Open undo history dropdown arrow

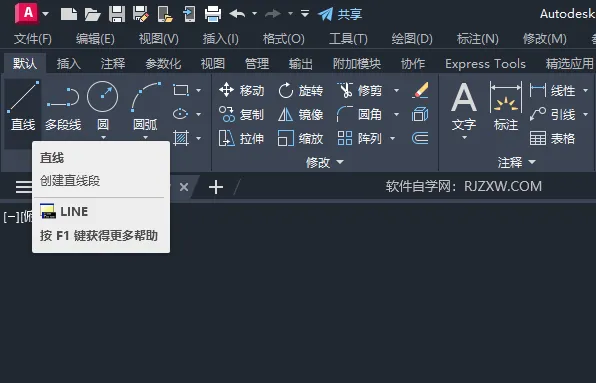(254, 14)
